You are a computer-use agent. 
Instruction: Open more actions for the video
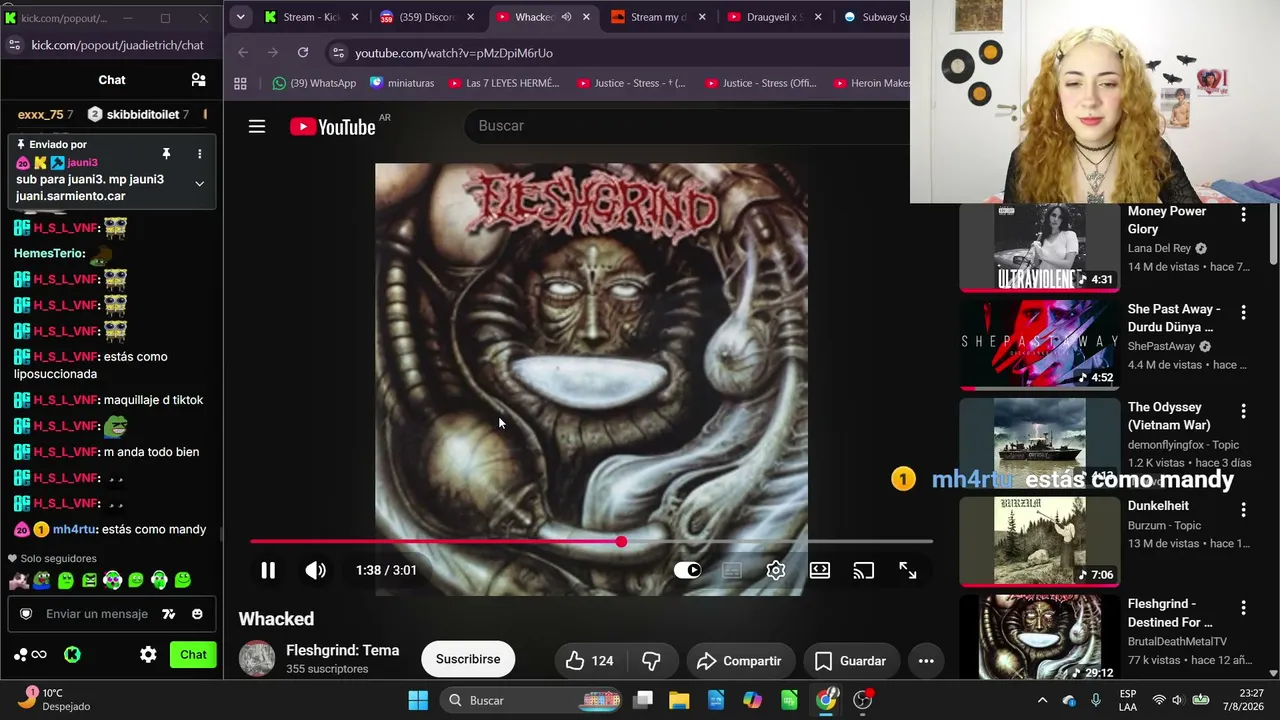pyautogui.click(x=926, y=661)
